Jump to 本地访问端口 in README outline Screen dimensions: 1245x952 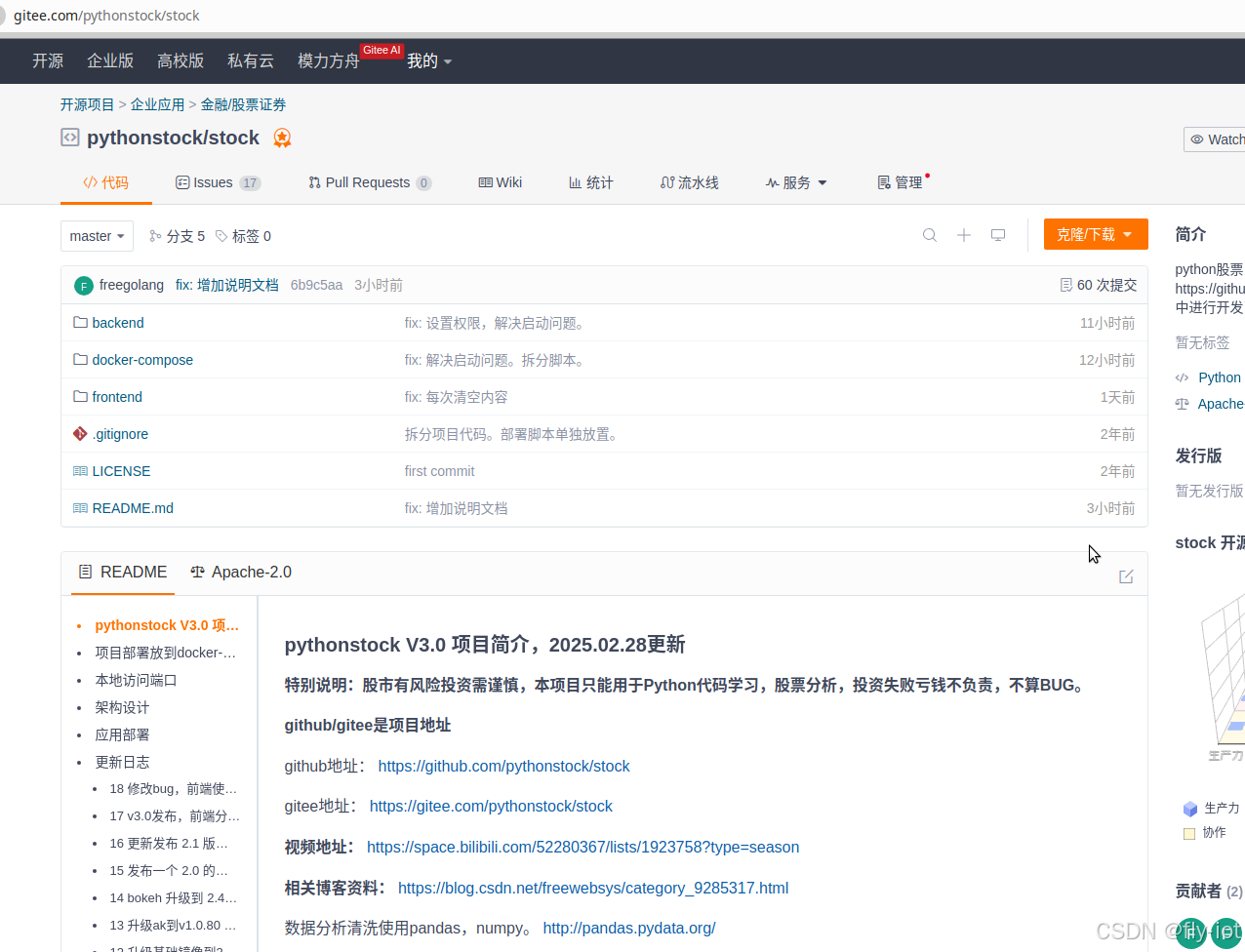point(136,680)
